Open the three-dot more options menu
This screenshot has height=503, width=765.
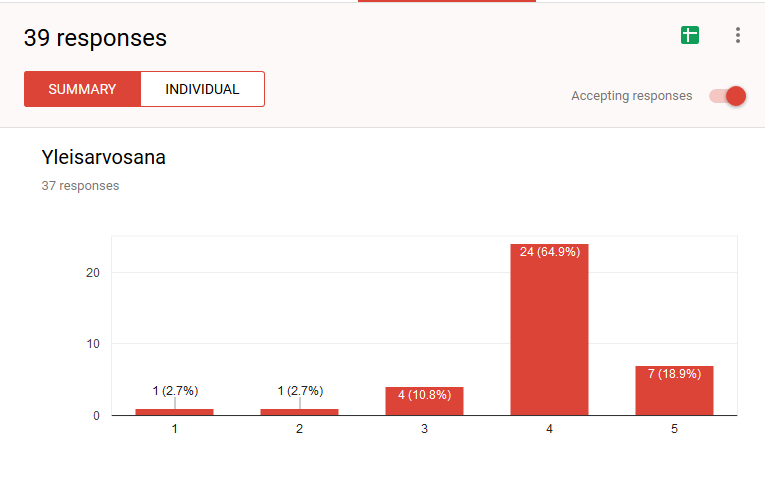point(738,36)
